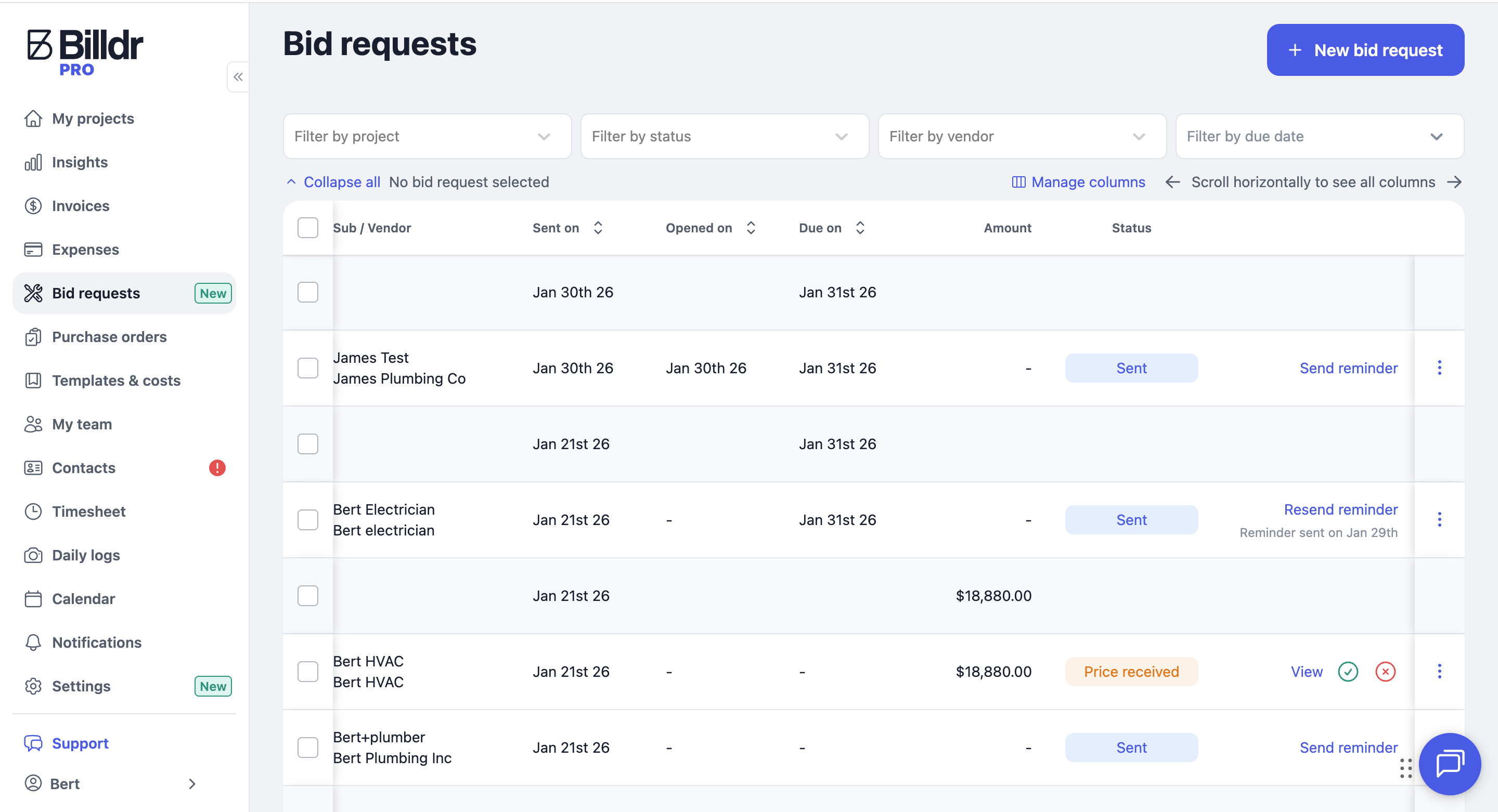Open the Filter by project dropdown
This screenshot has height=812, width=1498.
tap(427, 136)
